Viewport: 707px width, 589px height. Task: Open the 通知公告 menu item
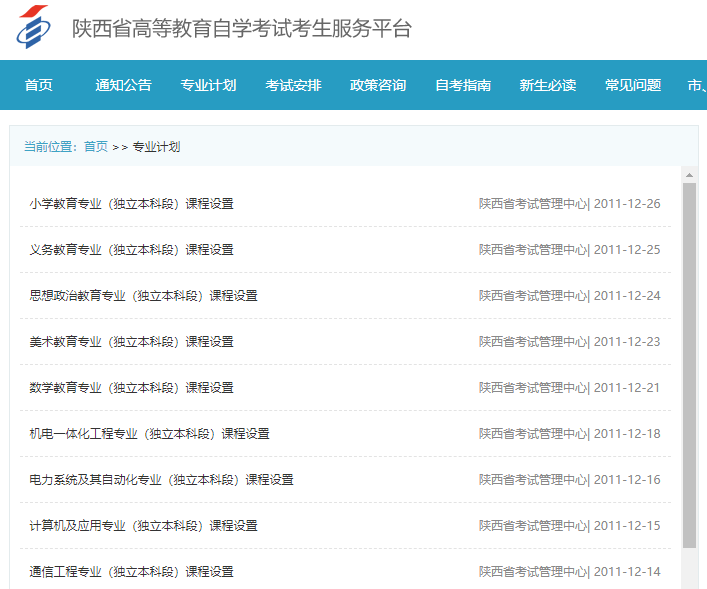[x=123, y=85]
